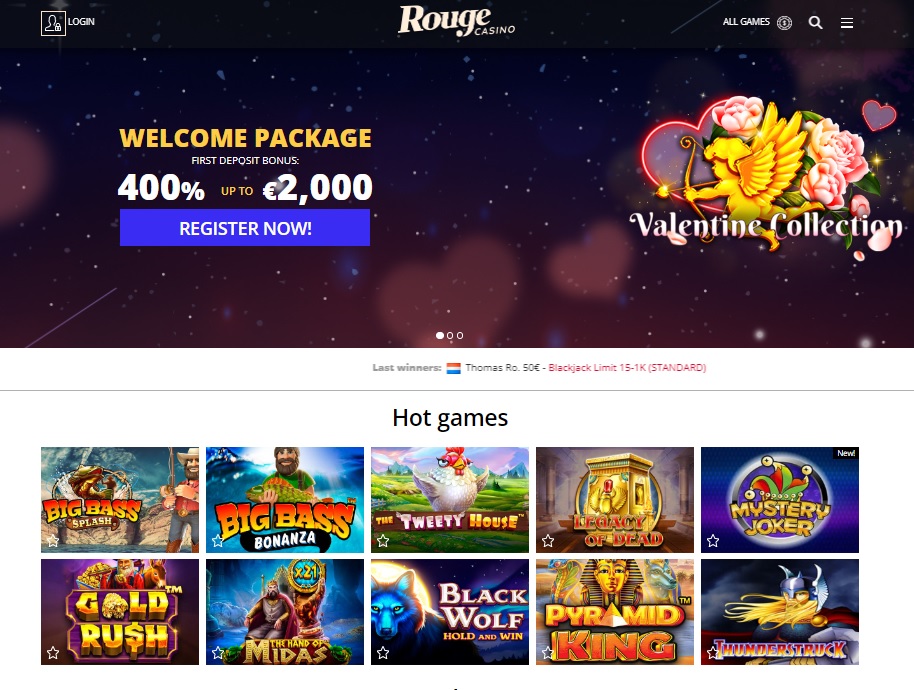Favorite Big Bass Splash with star icon
The height and width of the screenshot is (690, 914).
(x=53, y=541)
